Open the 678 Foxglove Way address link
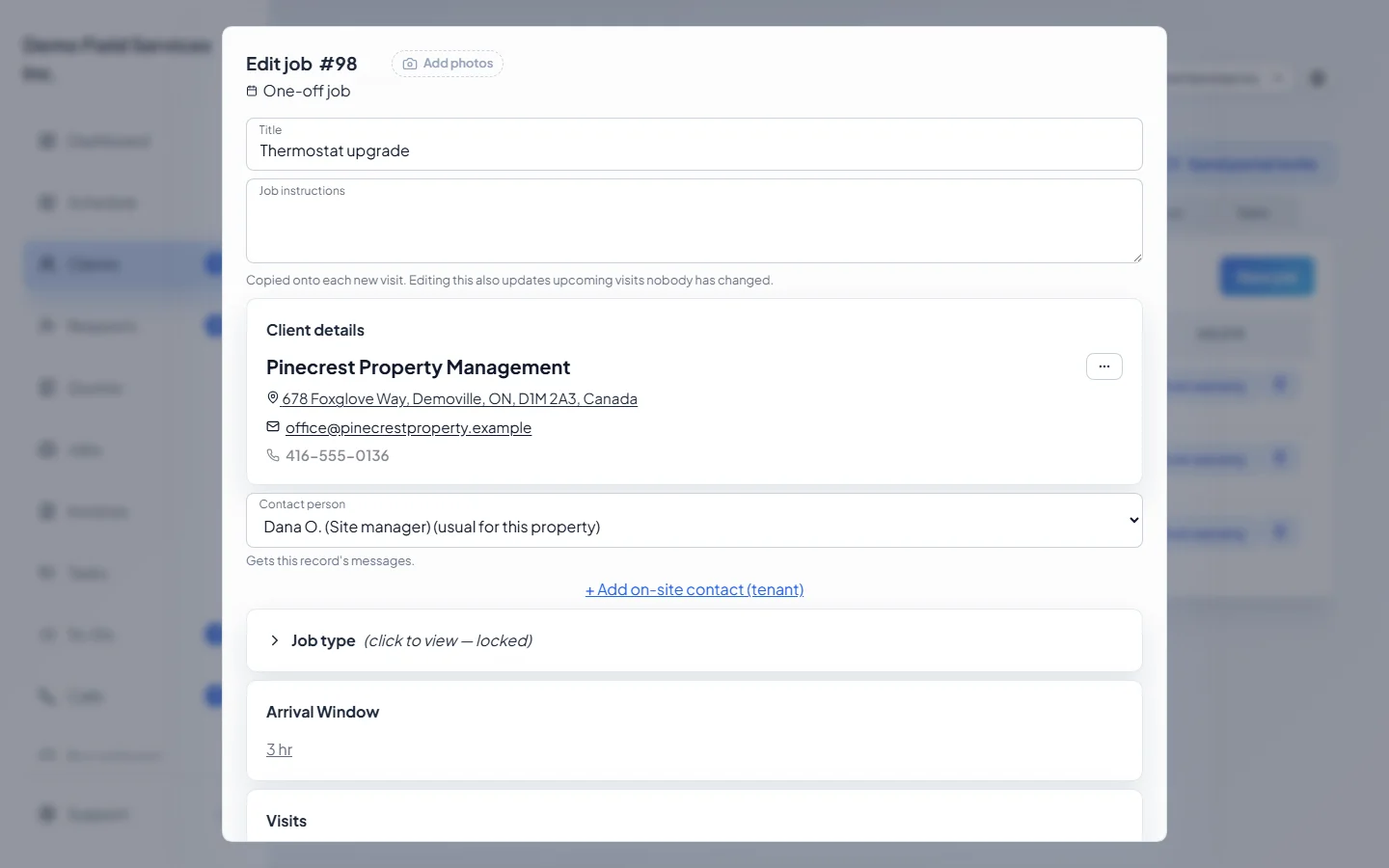The height and width of the screenshot is (868, 1389). 459,399
